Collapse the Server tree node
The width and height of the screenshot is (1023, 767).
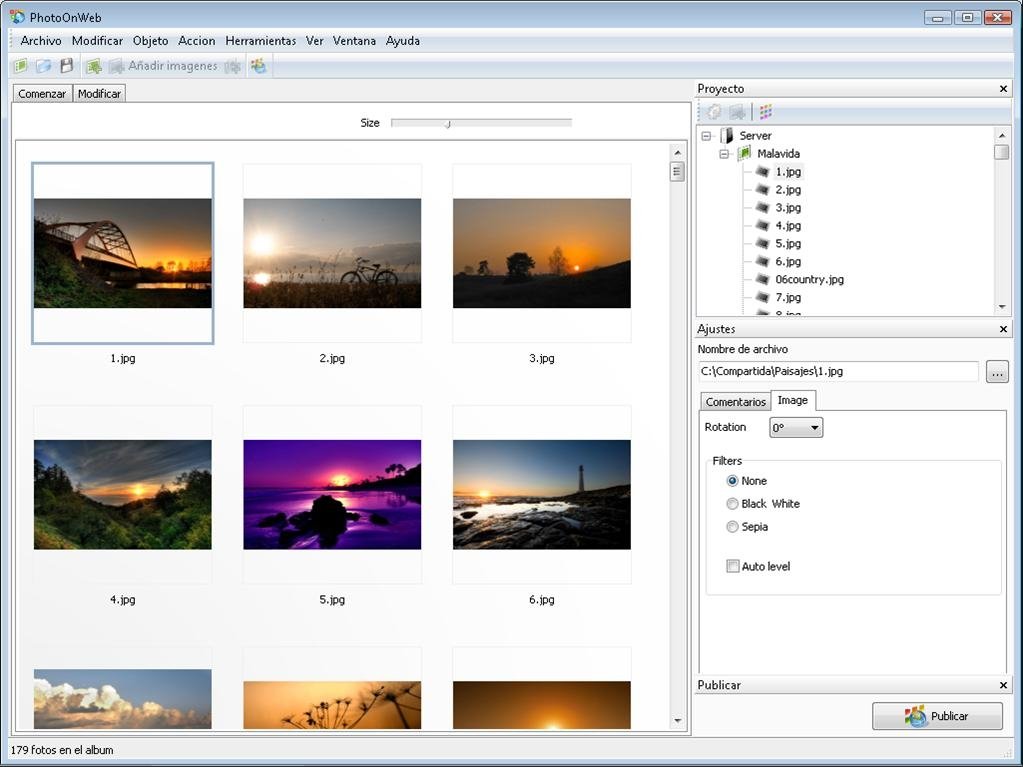click(706, 136)
